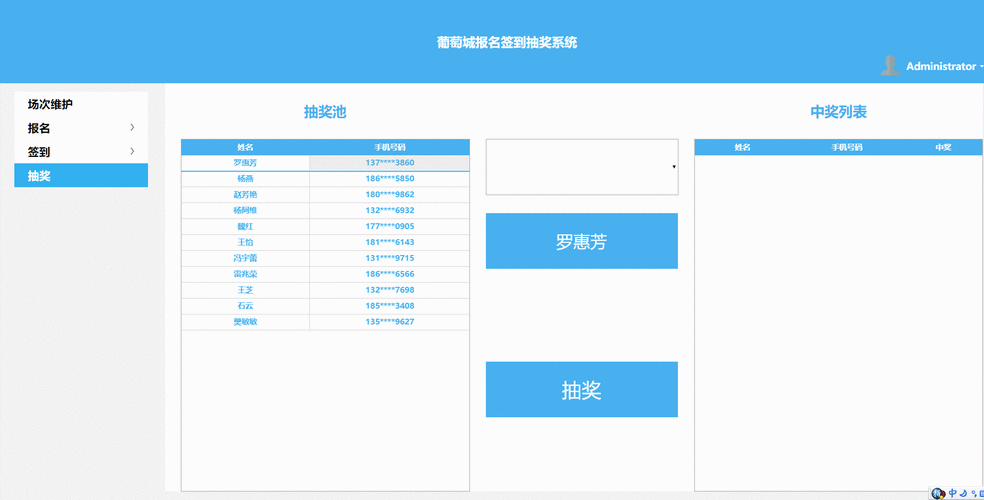Select the 樊敏敏 row in lottery pool
Image resolution: width=984 pixels, height=500 pixels.
tap(245, 322)
